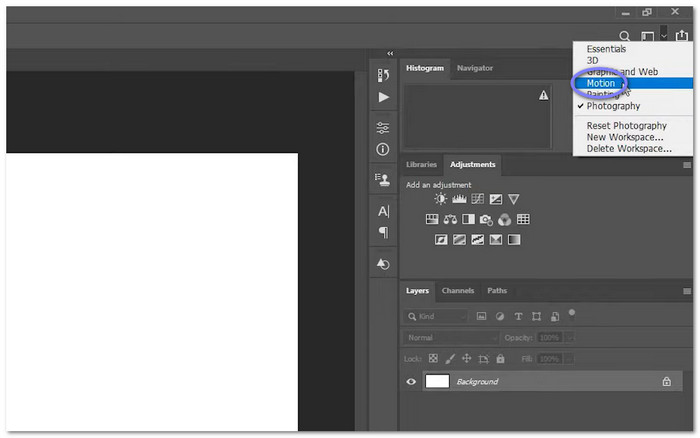This screenshot has height=438, width=700.
Task: Open the Layers panel menu
Action: [687, 292]
